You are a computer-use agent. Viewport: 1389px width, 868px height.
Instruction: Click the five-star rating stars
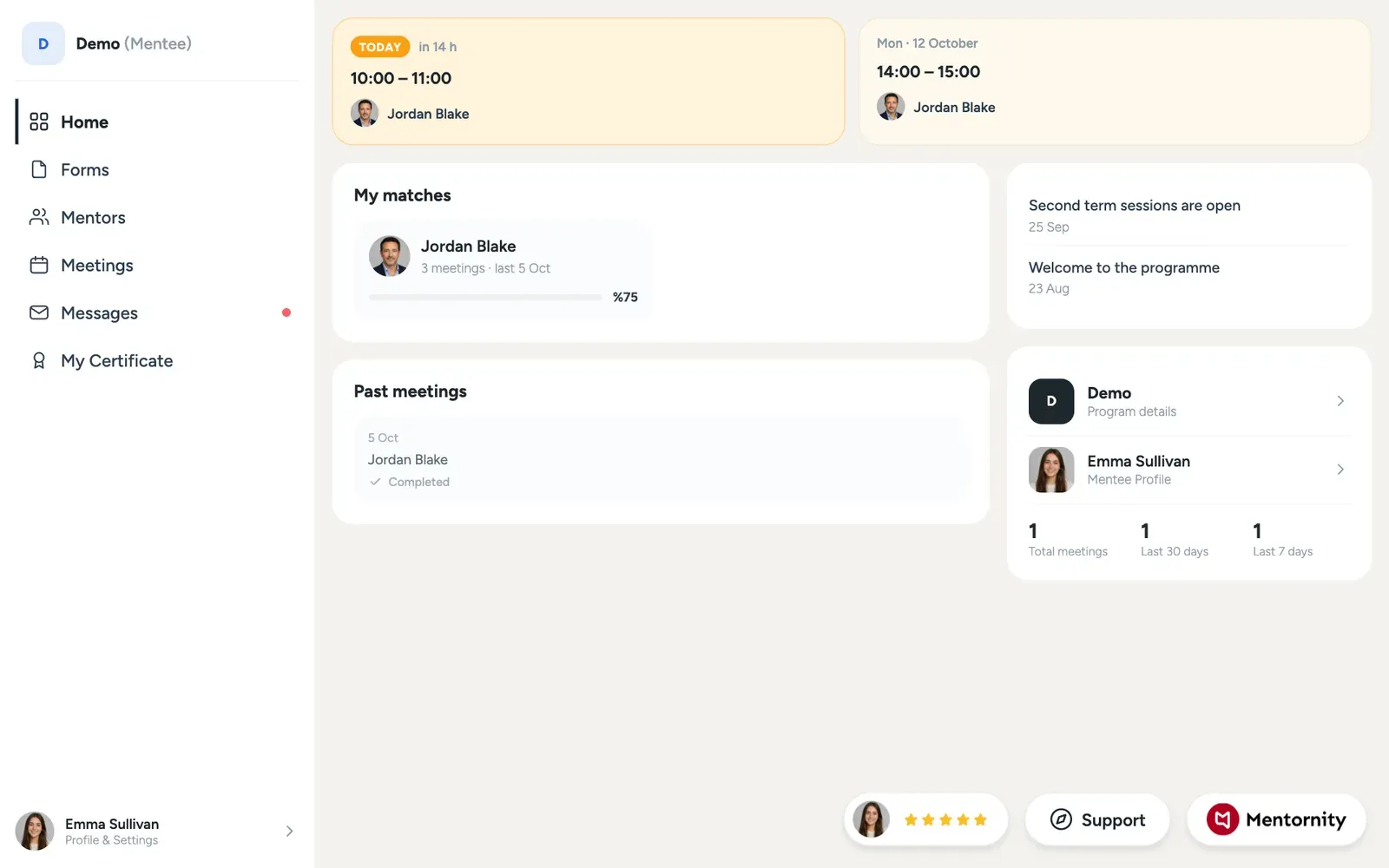tap(945, 819)
